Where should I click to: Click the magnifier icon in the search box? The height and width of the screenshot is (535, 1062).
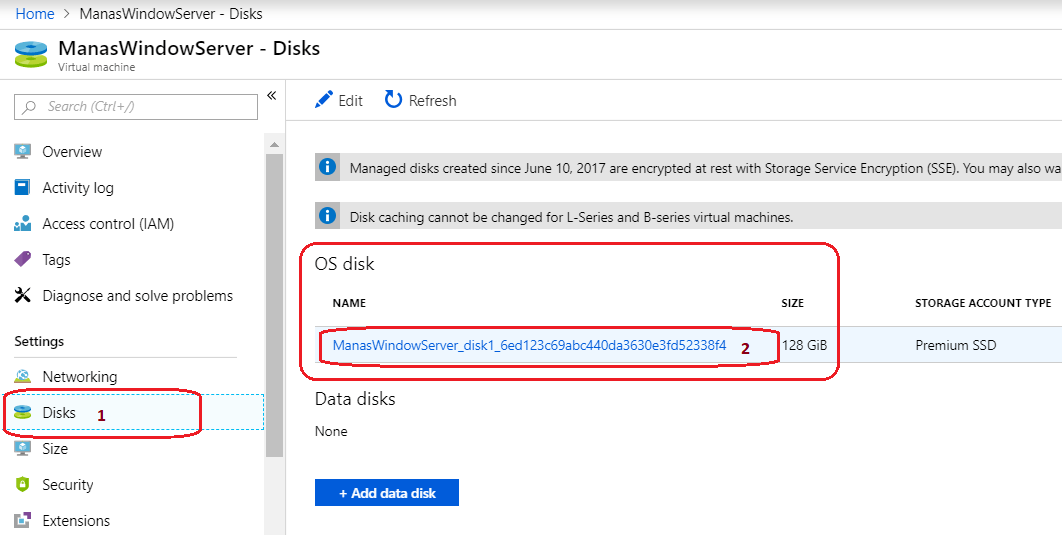[29, 107]
